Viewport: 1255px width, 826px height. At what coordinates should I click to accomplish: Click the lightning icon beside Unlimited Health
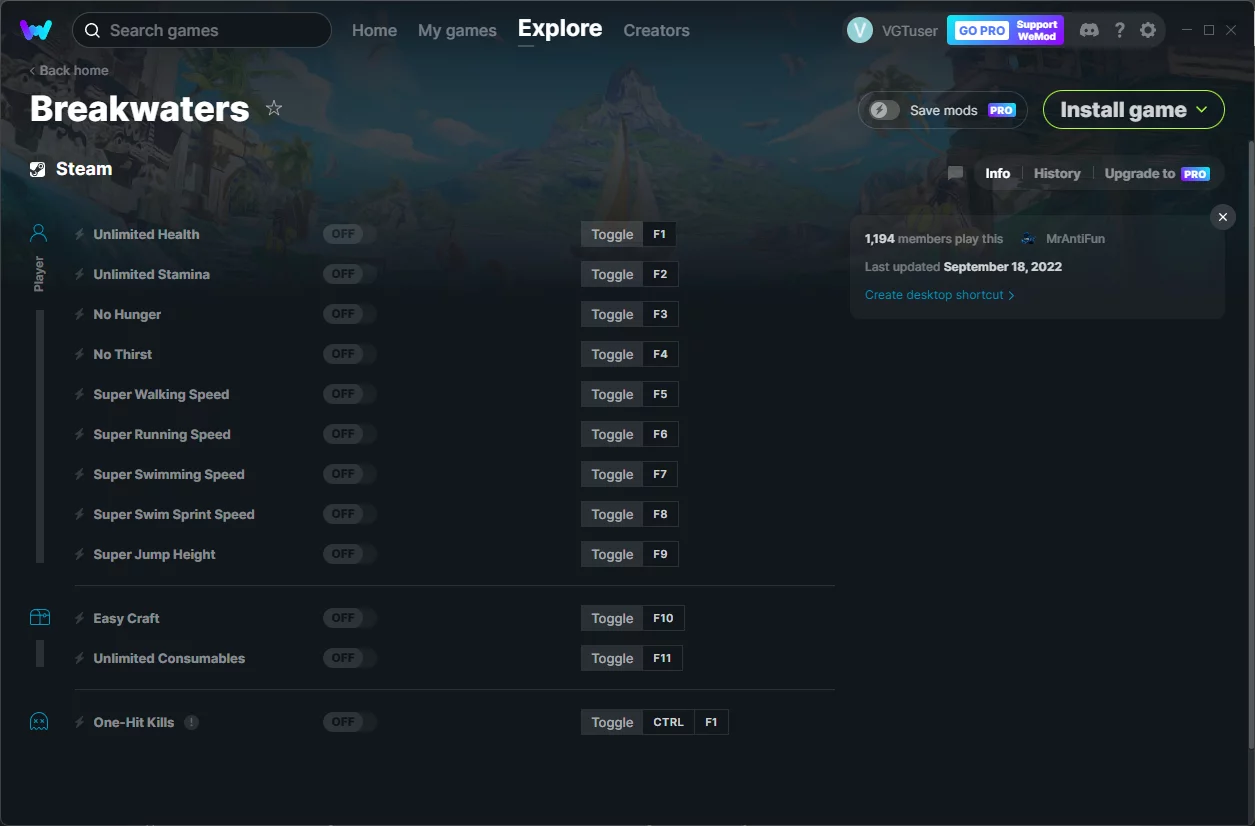point(80,234)
